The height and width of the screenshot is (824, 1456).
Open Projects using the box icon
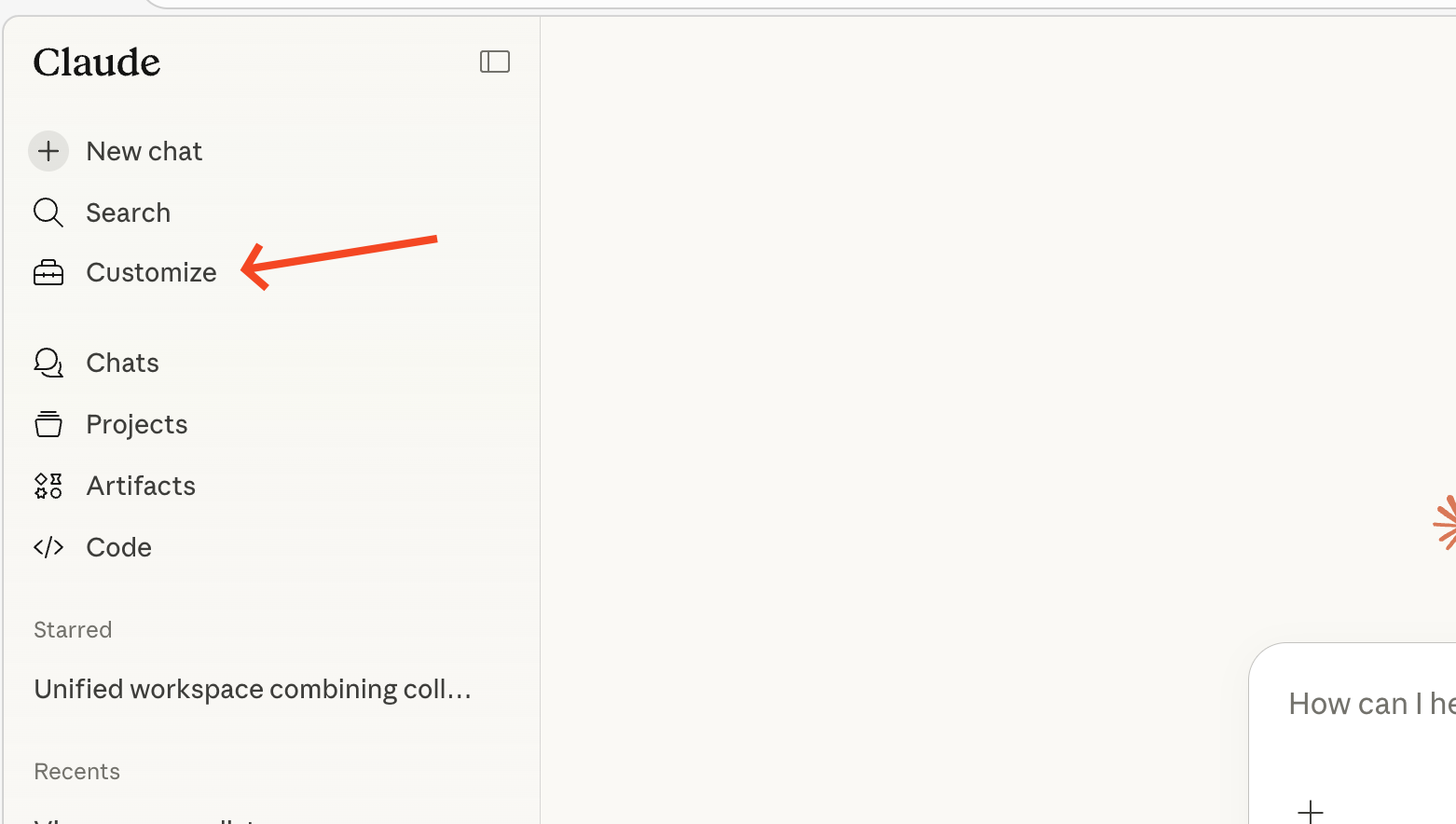tap(48, 424)
